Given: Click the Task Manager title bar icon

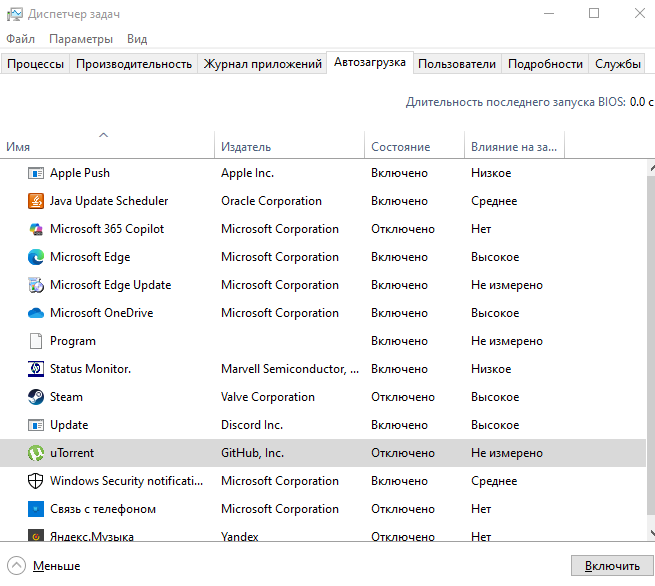Looking at the screenshot, I should pos(15,14).
